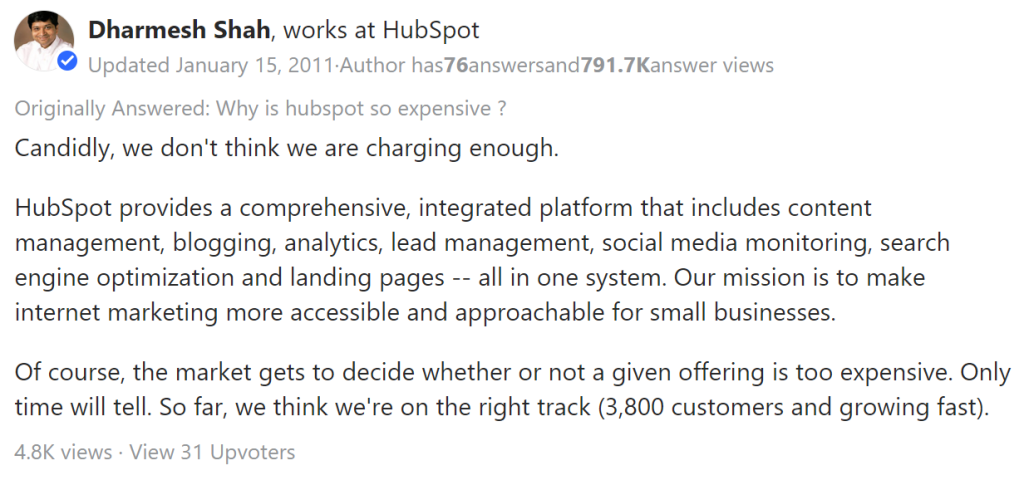1024x485 pixels.
Task: Open Dharmesh Shah's profile photo
Action: 43,40
